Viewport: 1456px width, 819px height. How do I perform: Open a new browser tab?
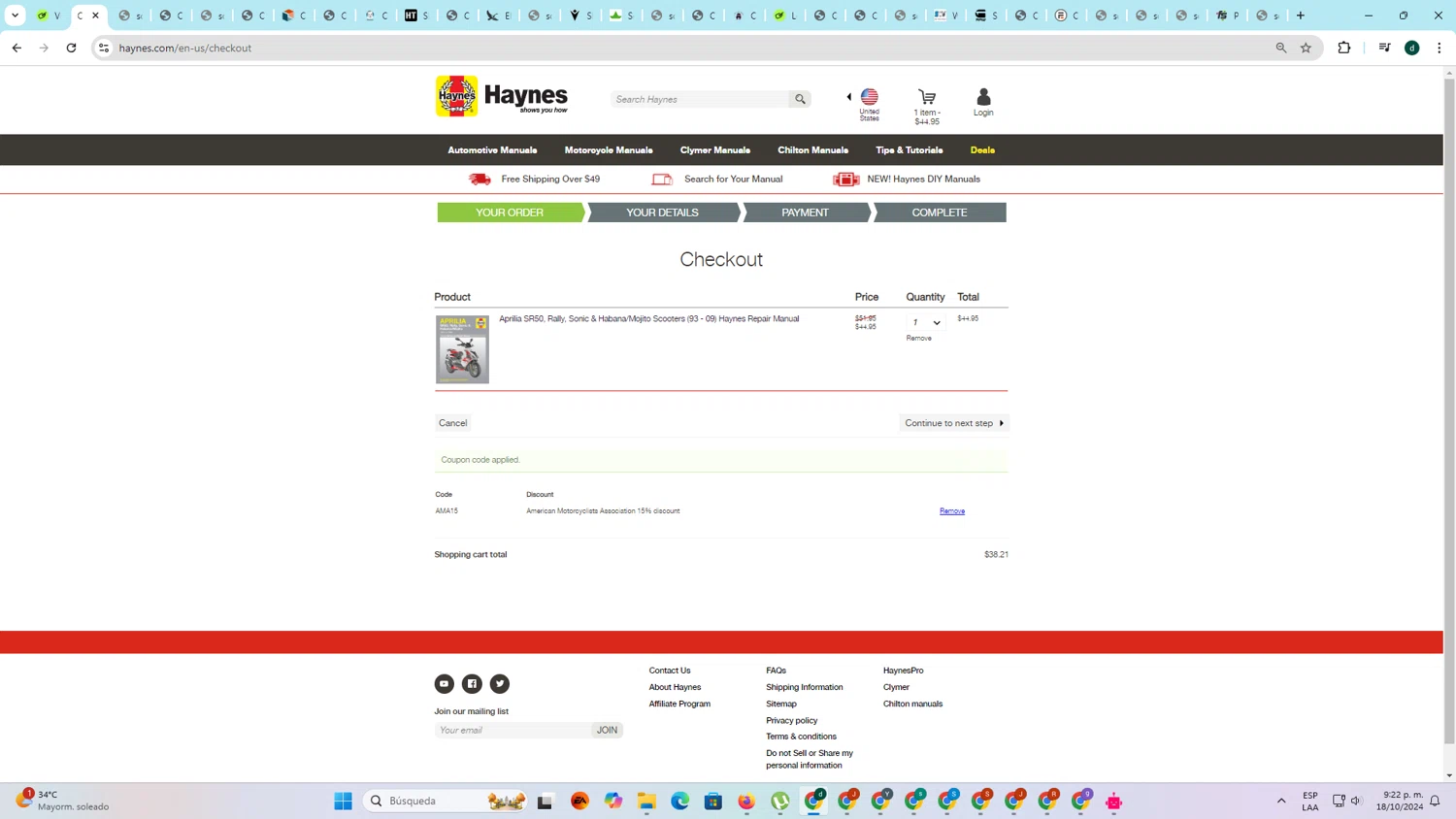coord(1301,16)
